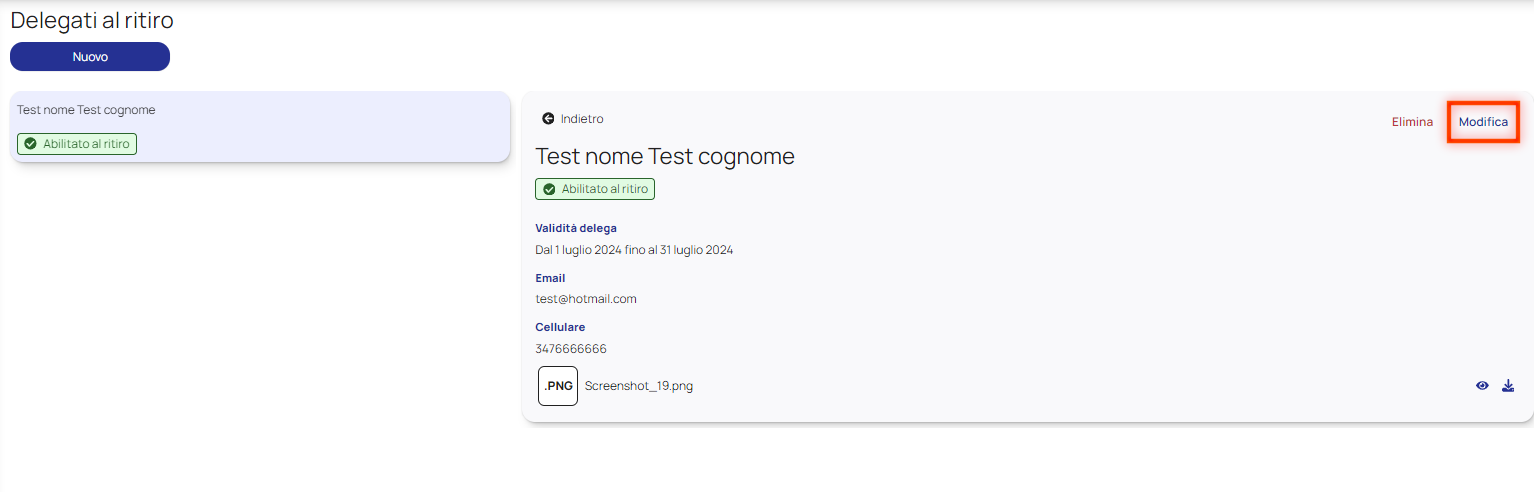Go back via the Indietro text label
The width and height of the screenshot is (1534, 492).
coord(582,119)
